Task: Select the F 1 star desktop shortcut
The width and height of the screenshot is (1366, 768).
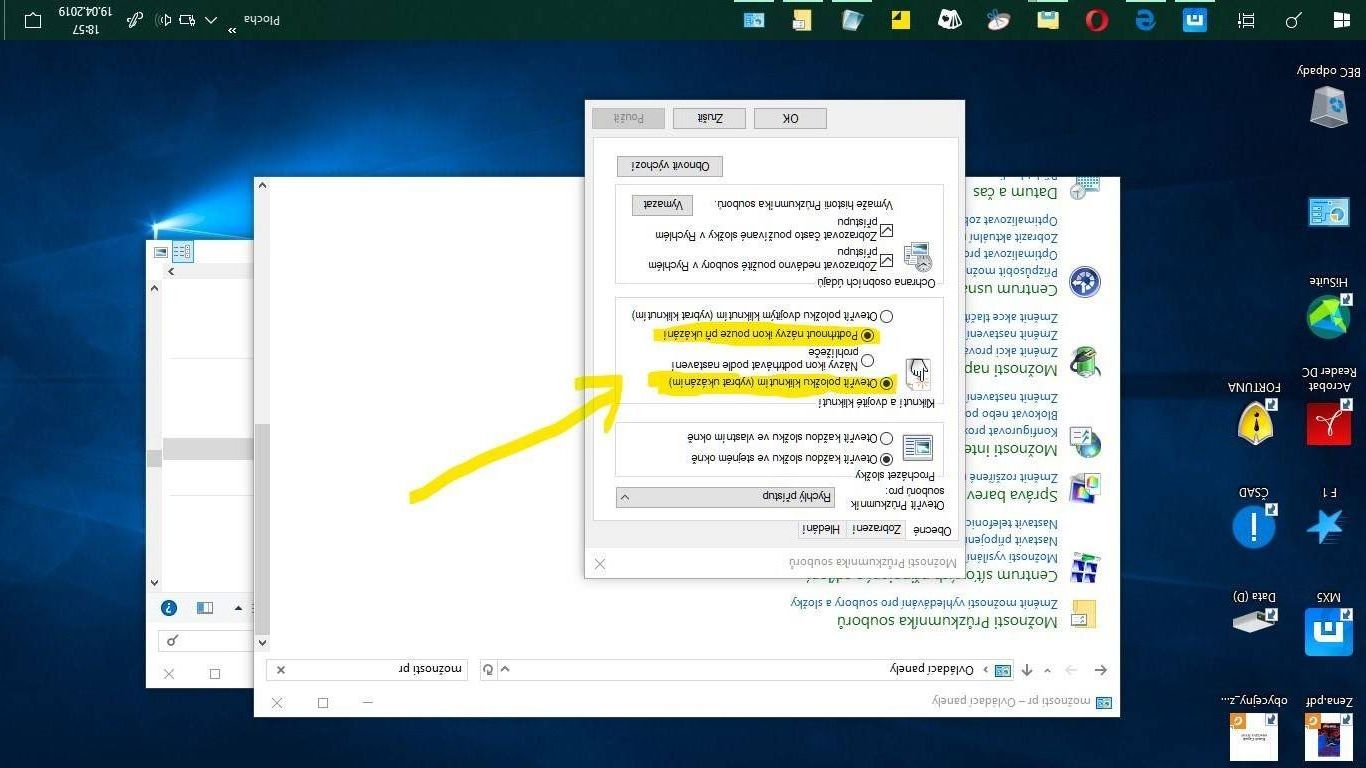Action: pyautogui.click(x=1329, y=517)
